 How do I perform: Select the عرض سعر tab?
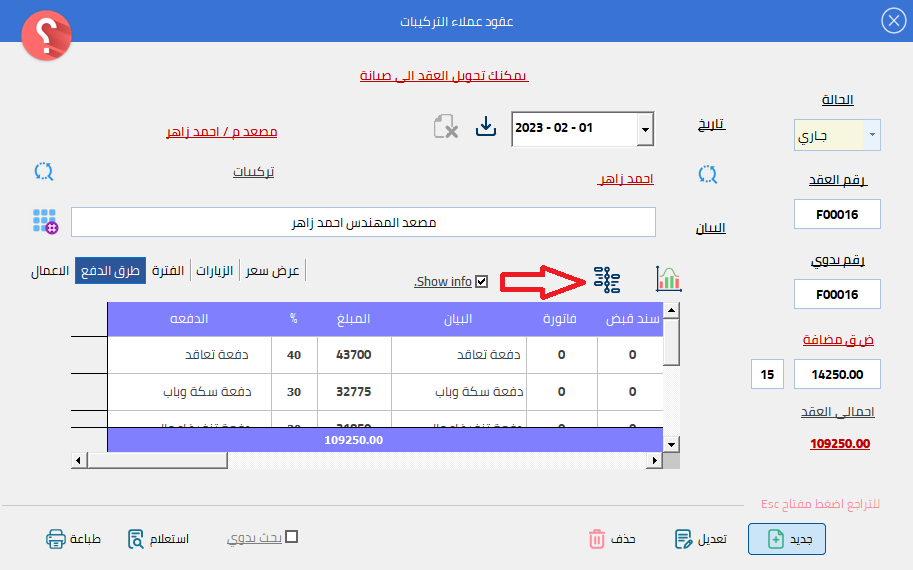[273, 271]
